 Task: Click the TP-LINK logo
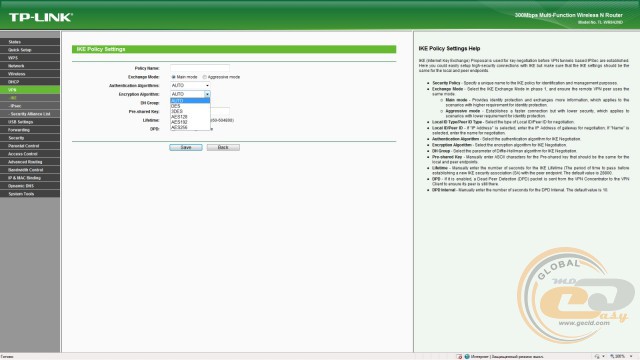(x=41, y=17)
